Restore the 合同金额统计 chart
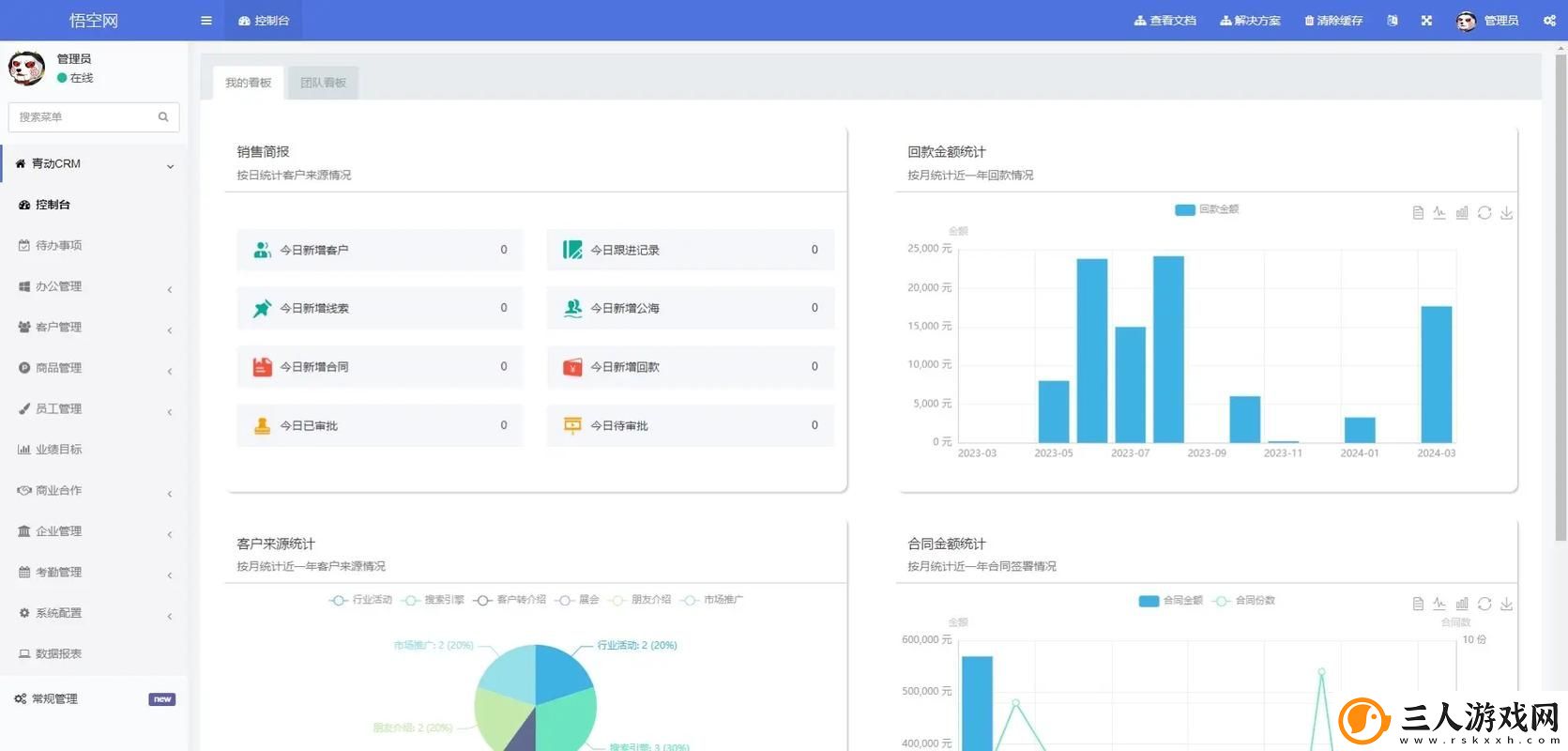This screenshot has height=751, width=1568. pyautogui.click(x=1484, y=604)
